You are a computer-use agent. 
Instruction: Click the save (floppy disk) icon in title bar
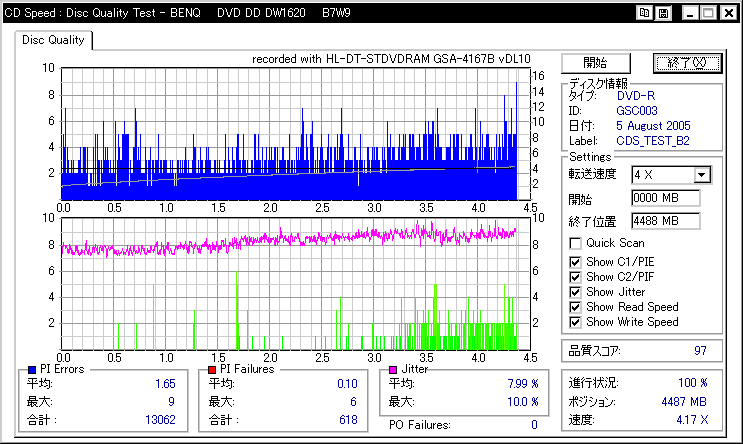coord(663,13)
